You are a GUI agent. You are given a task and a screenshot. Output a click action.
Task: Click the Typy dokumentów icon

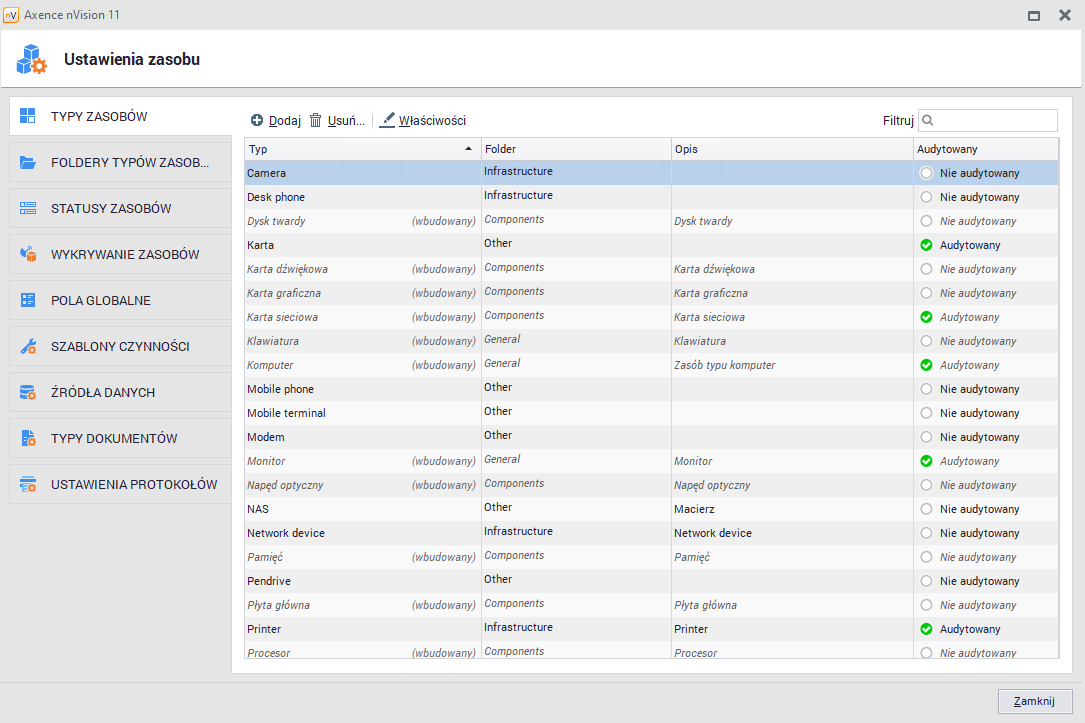click(28, 438)
